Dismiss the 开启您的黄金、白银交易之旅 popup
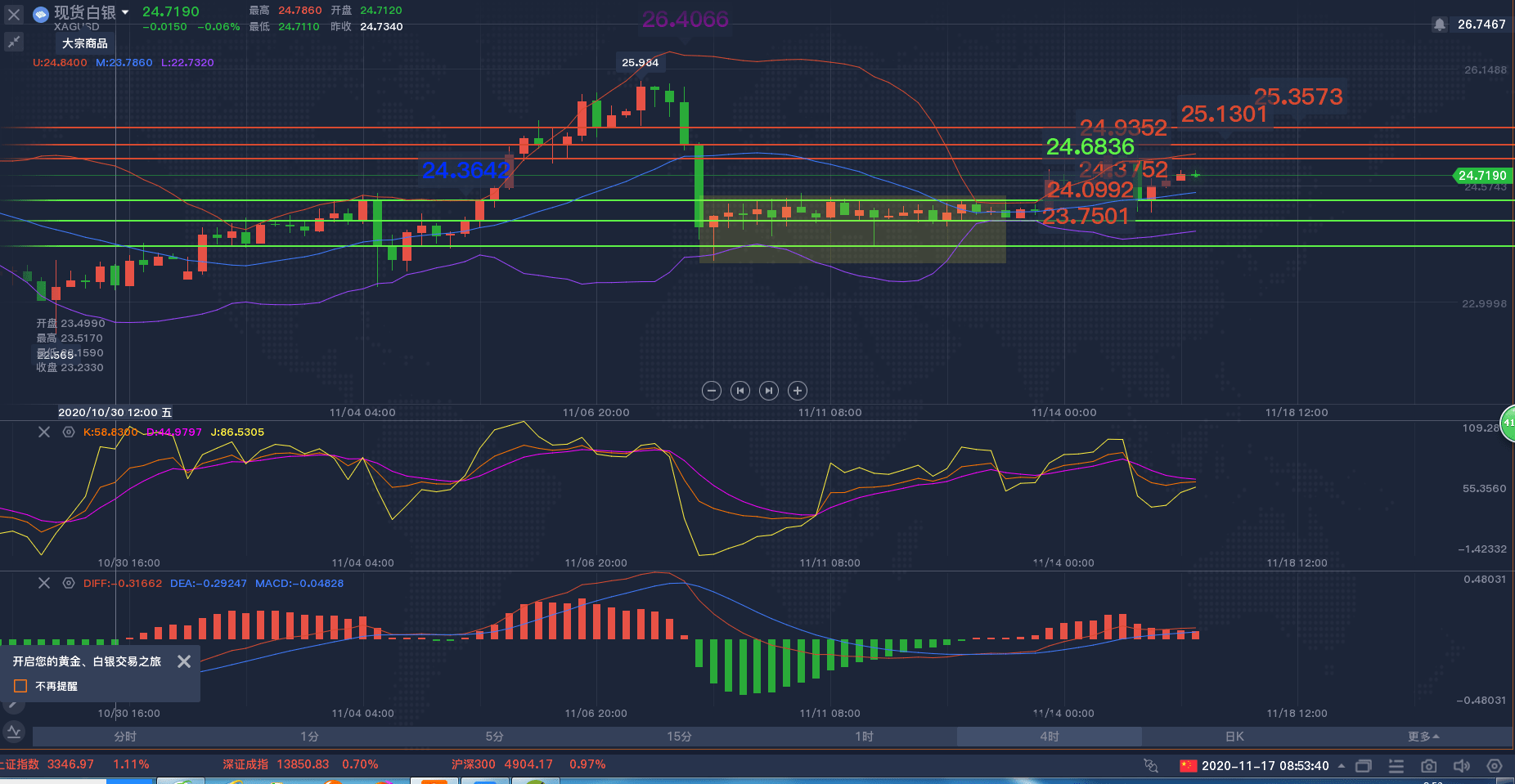This screenshot has height=784, width=1515. [184, 661]
